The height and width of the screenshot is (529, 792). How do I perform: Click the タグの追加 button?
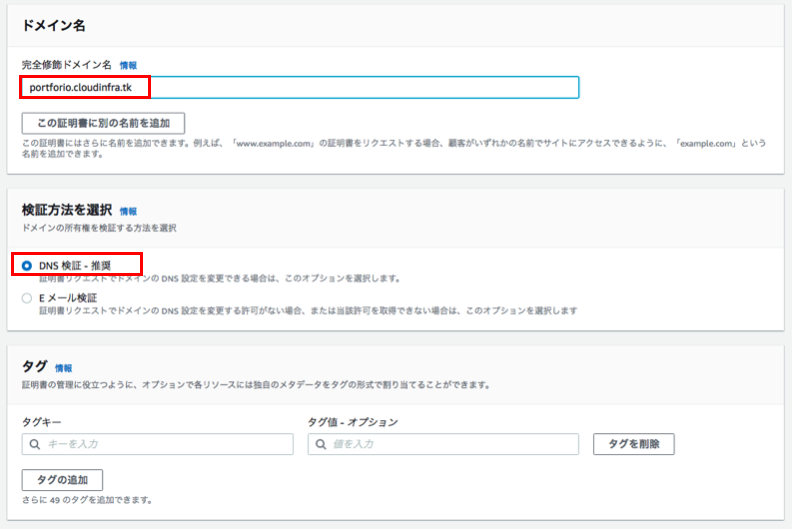(62, 480)
